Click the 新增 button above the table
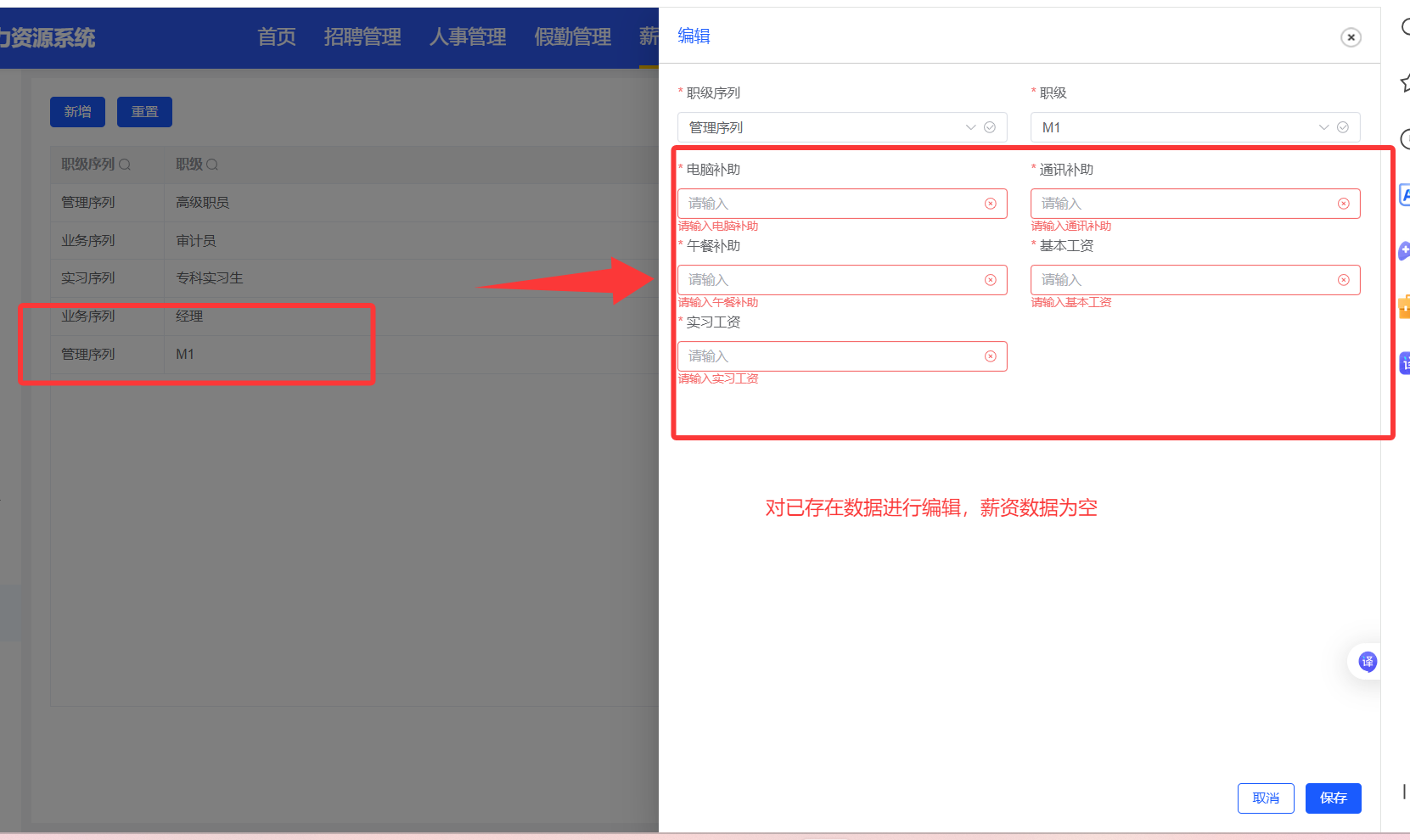The width and height of the screenshot is (1410, 840). [x=77, y=112]
